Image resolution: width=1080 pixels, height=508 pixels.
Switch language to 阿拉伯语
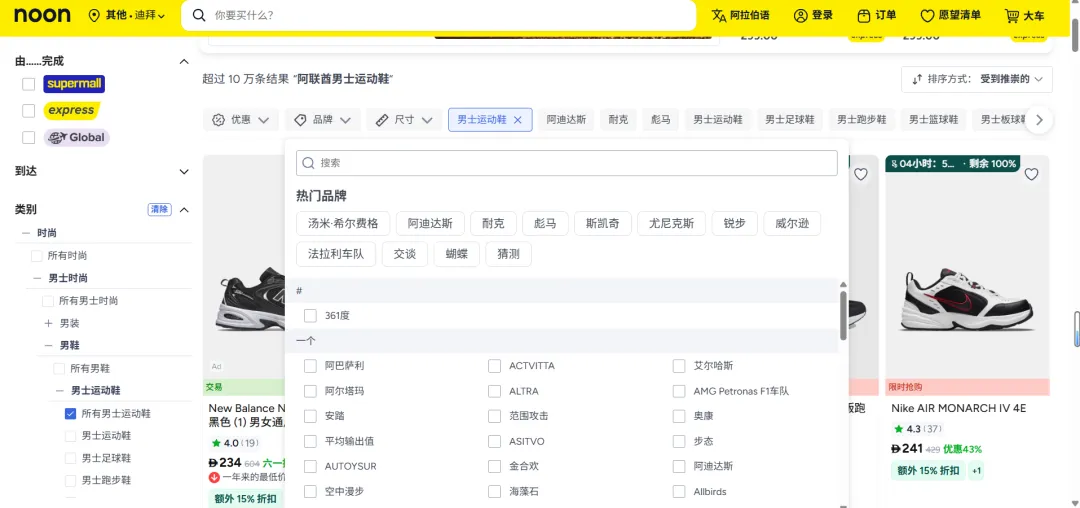pos(740,15)
